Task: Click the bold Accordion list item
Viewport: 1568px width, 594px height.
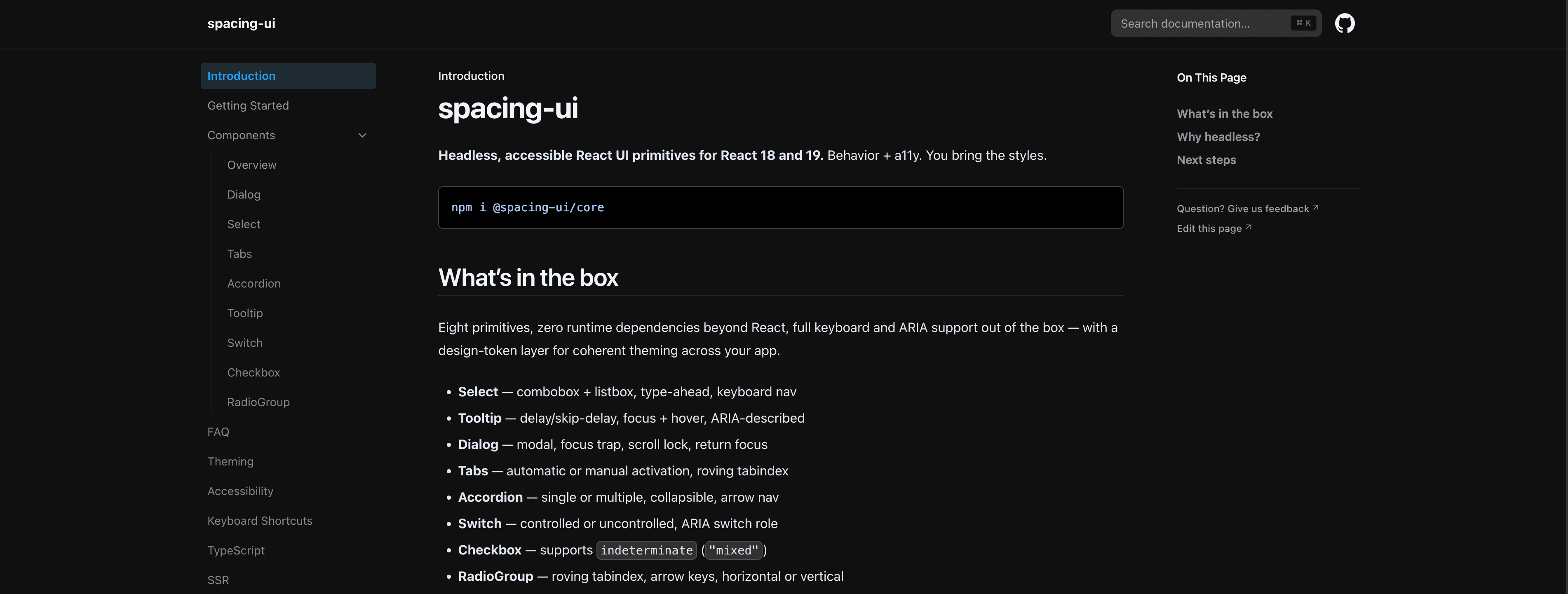Action: (x=490, y=497)
